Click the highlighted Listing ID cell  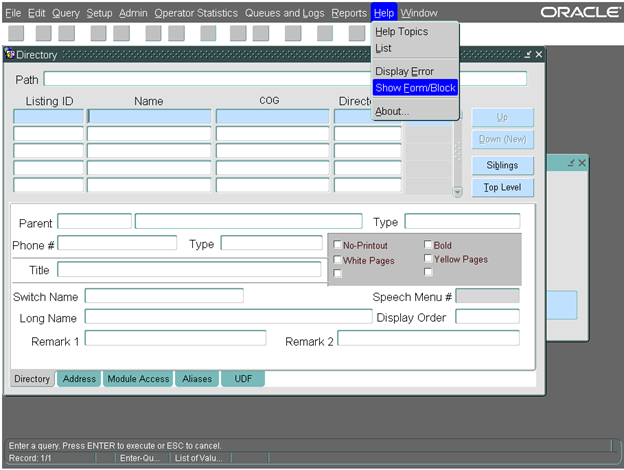tap(49, 116)
